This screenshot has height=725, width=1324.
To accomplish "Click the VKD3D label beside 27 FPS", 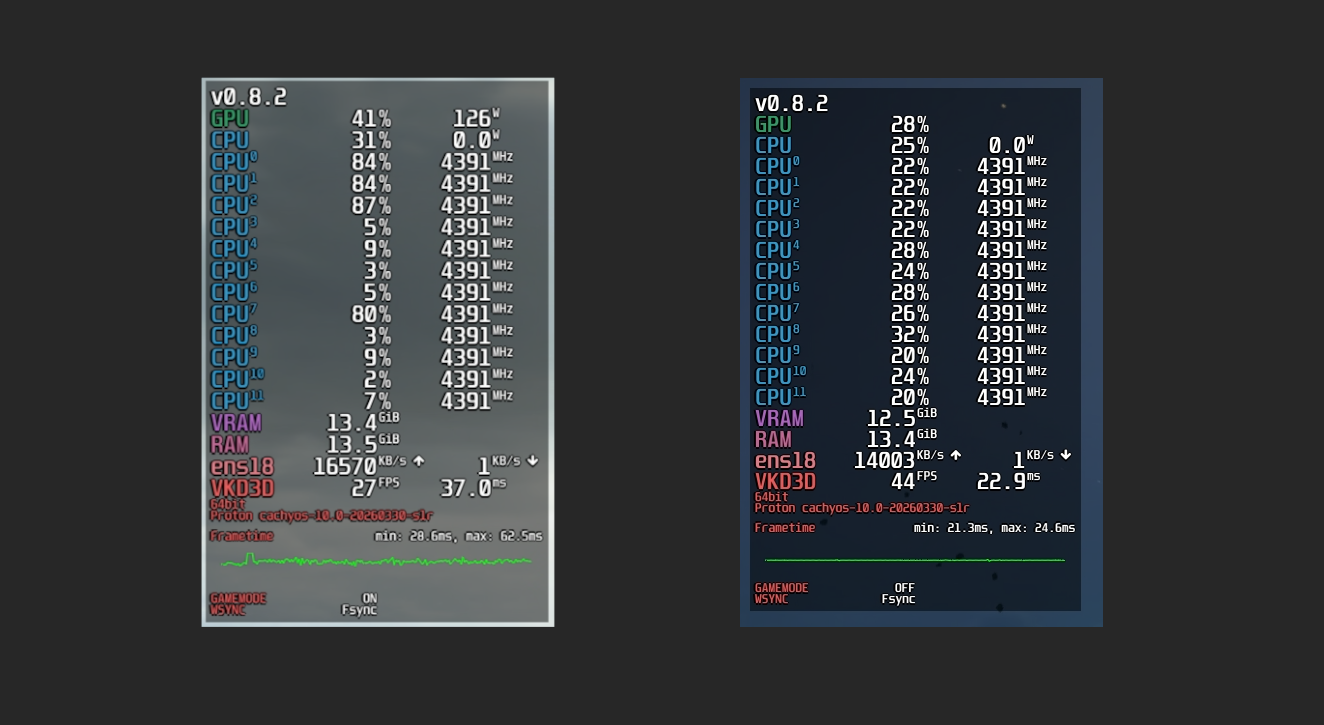I will (x=242, y=488).
